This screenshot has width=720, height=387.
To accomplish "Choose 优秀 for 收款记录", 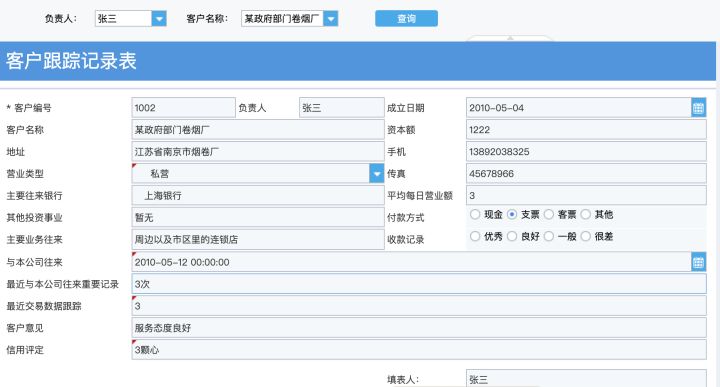I will pos(475,236).
